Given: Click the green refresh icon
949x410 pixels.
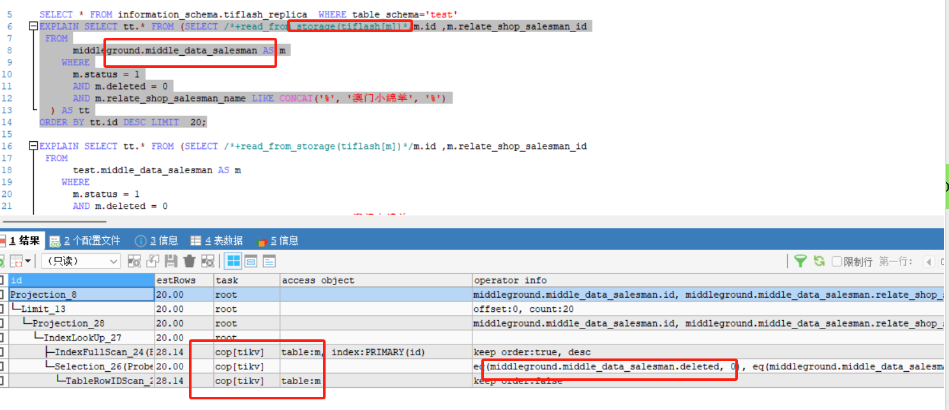Looking at the screenshot, I should (x=819, y=261).
